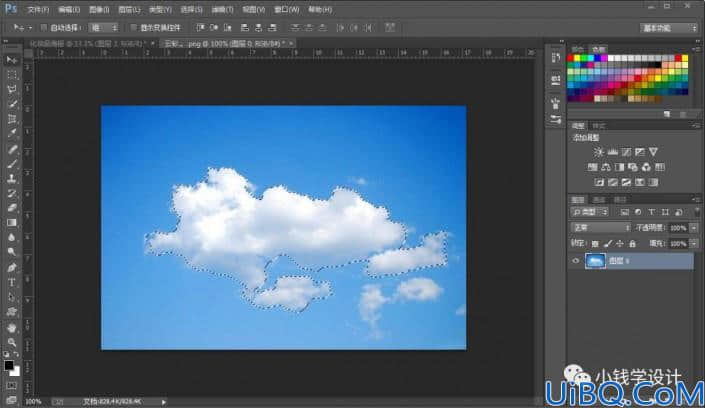The height and width of the screenshot is (408, 705).
Task: Open the 图像(I) menu
Action: click(x=99, y=9)
